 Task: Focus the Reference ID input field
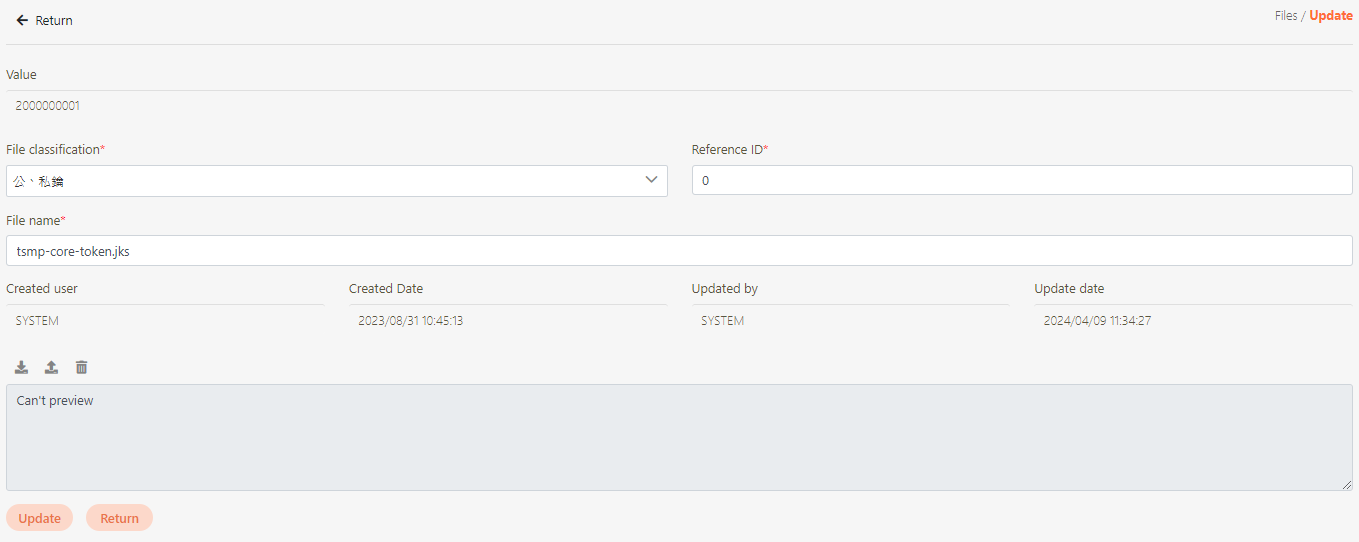1022,180
